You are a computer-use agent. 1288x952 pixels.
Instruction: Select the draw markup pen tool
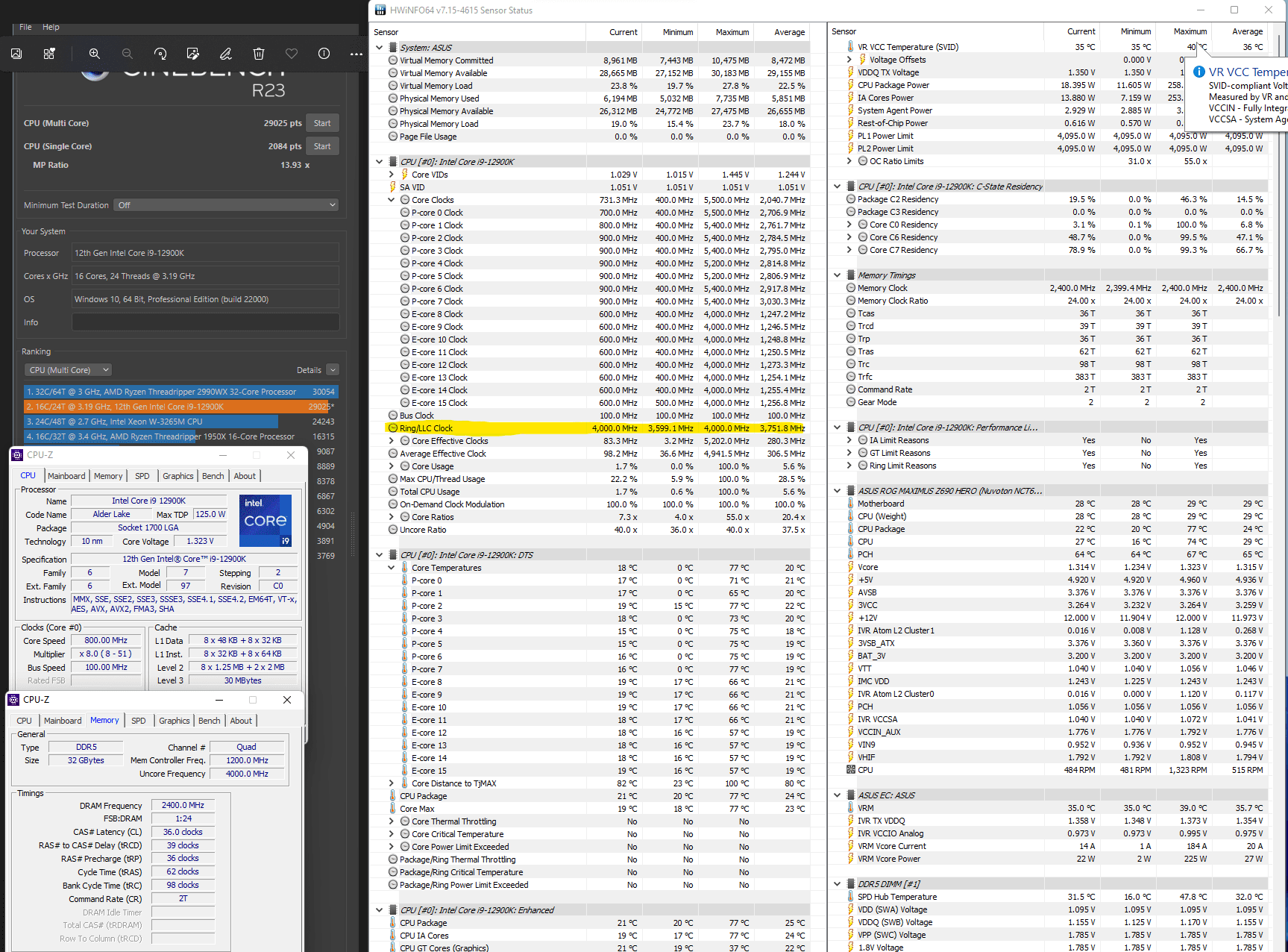point(226,54)
